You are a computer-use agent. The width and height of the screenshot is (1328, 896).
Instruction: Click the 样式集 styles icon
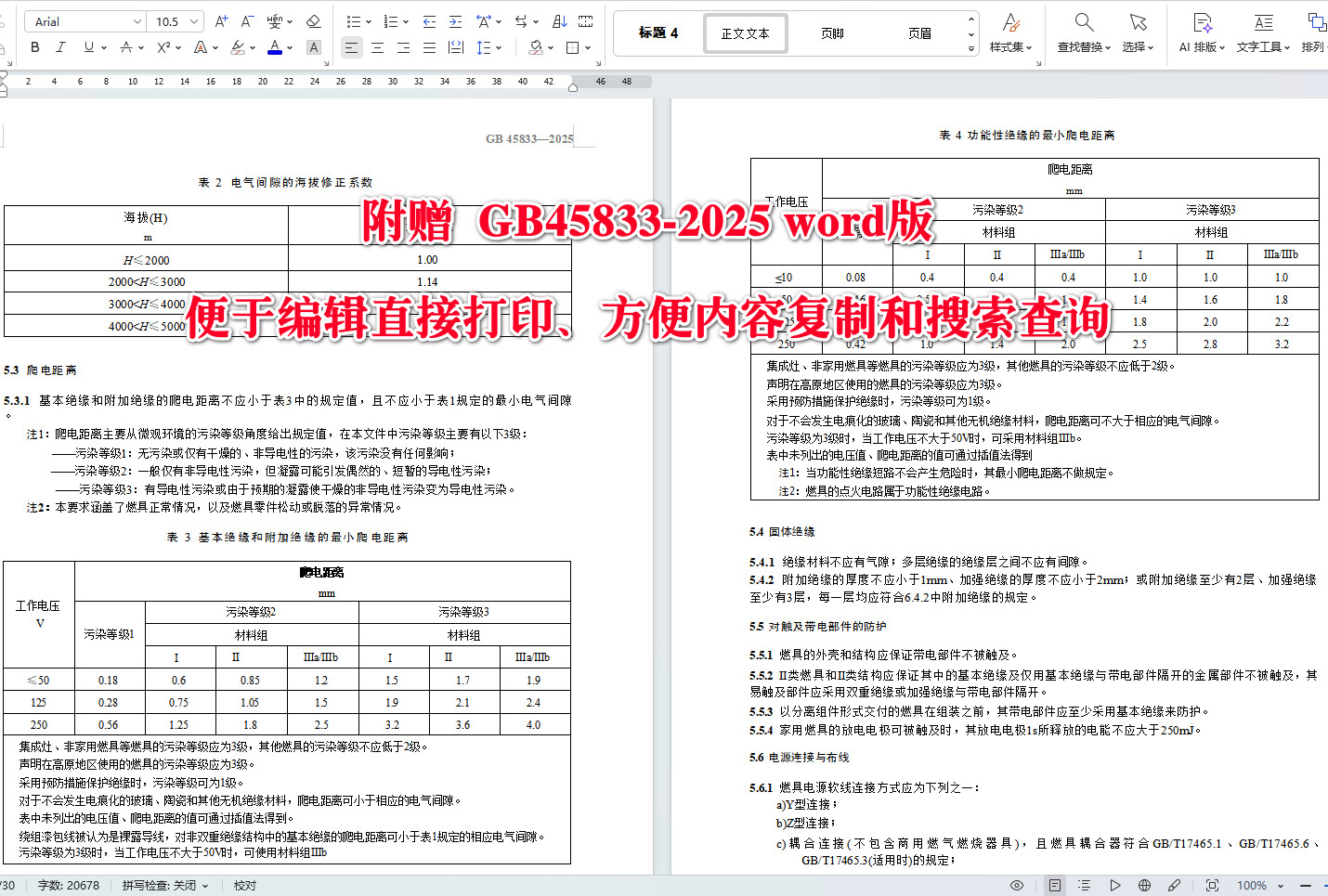[1011, 31]
